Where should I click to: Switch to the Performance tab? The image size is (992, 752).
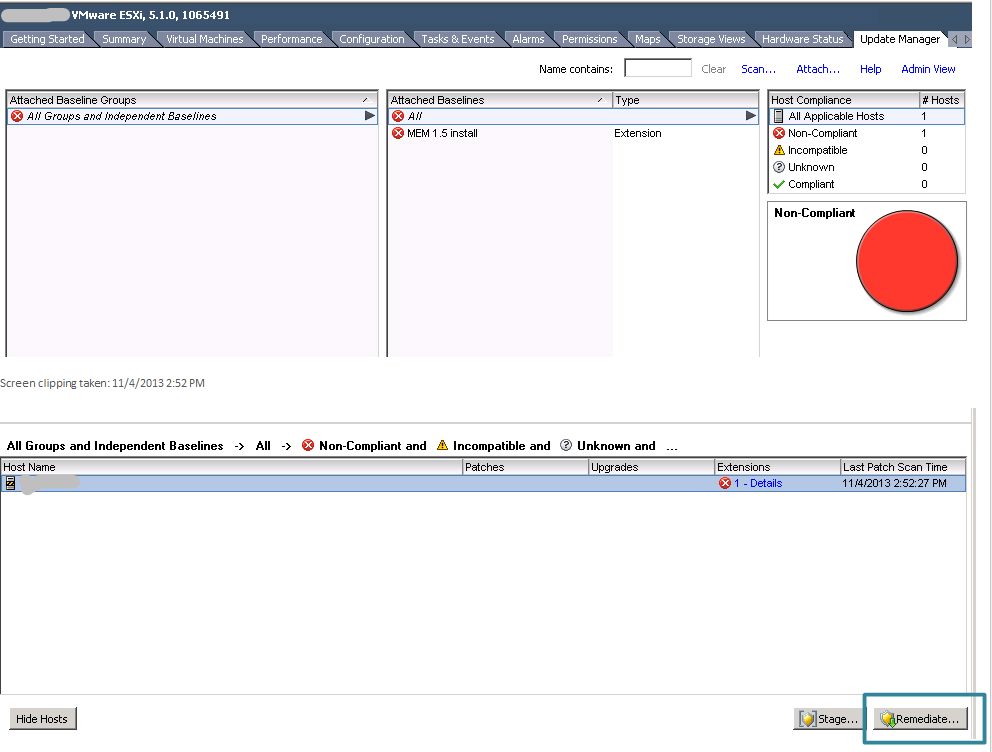(292, 39)
